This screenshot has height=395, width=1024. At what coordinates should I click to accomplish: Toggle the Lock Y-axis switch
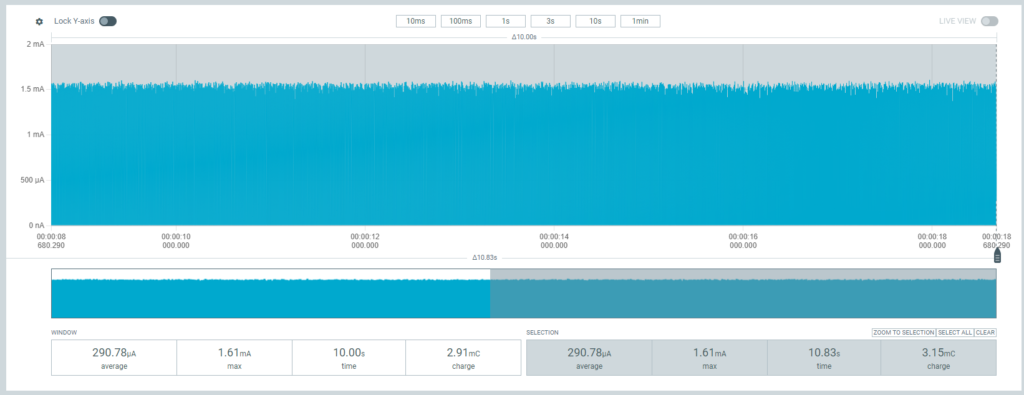108,21
